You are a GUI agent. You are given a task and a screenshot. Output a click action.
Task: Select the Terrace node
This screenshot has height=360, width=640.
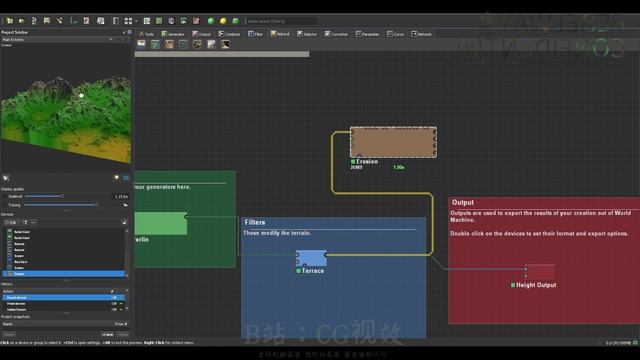311,258
